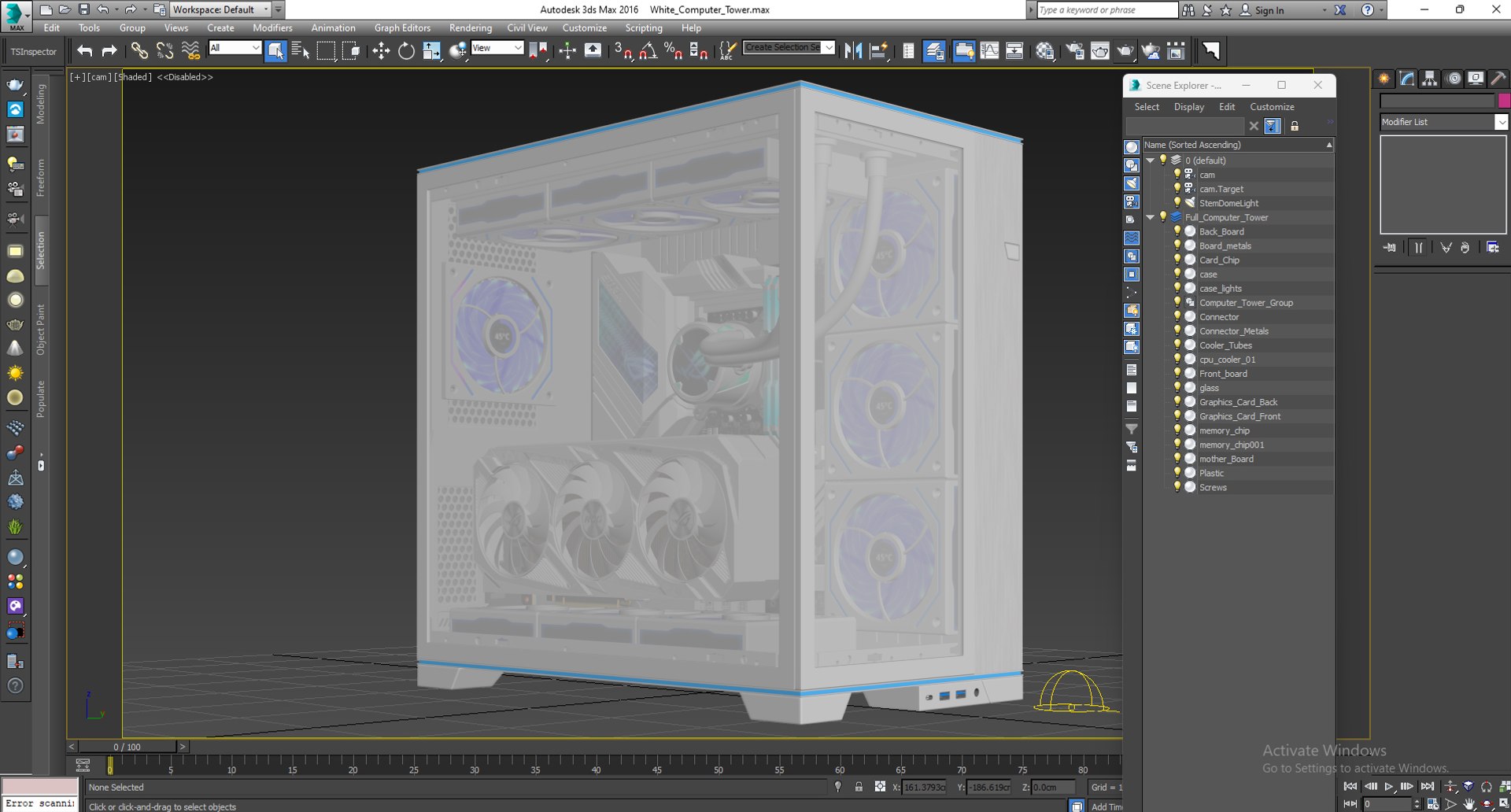1511x812 pixels.
Task: Hide the Screws object via bulb
Action: pyautogui.click(x=1177, y=487)
